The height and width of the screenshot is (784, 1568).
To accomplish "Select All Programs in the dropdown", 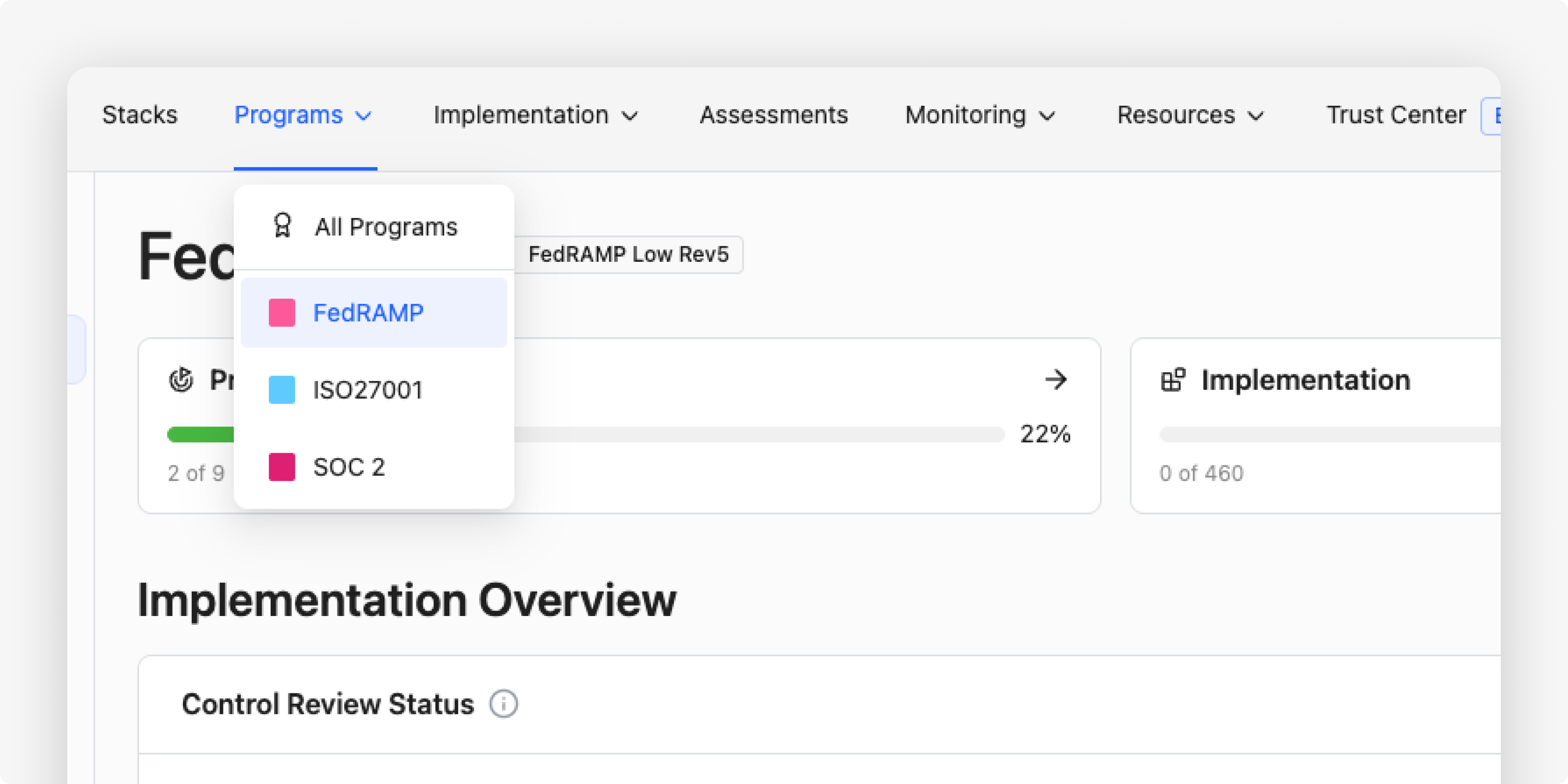I will [374, 227].
